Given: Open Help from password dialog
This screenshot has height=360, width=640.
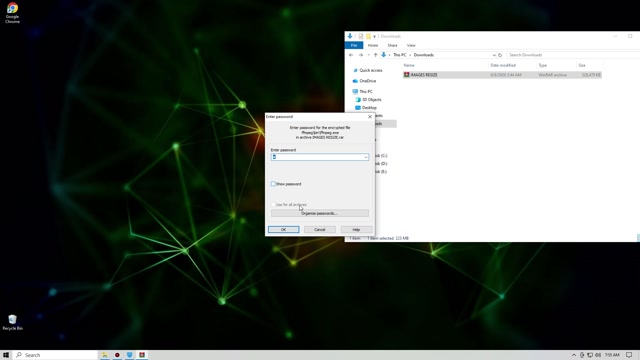Looking at the screenshot, I should [356, 229].
